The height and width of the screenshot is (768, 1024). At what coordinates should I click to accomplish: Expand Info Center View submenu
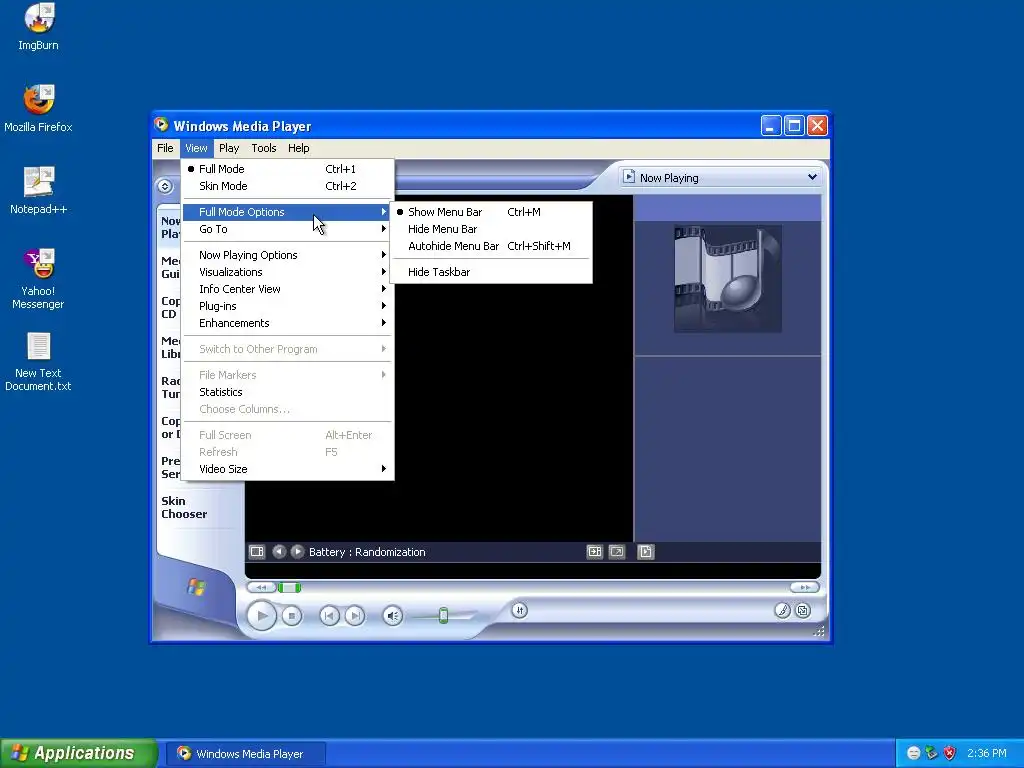[x=287, y=289]
